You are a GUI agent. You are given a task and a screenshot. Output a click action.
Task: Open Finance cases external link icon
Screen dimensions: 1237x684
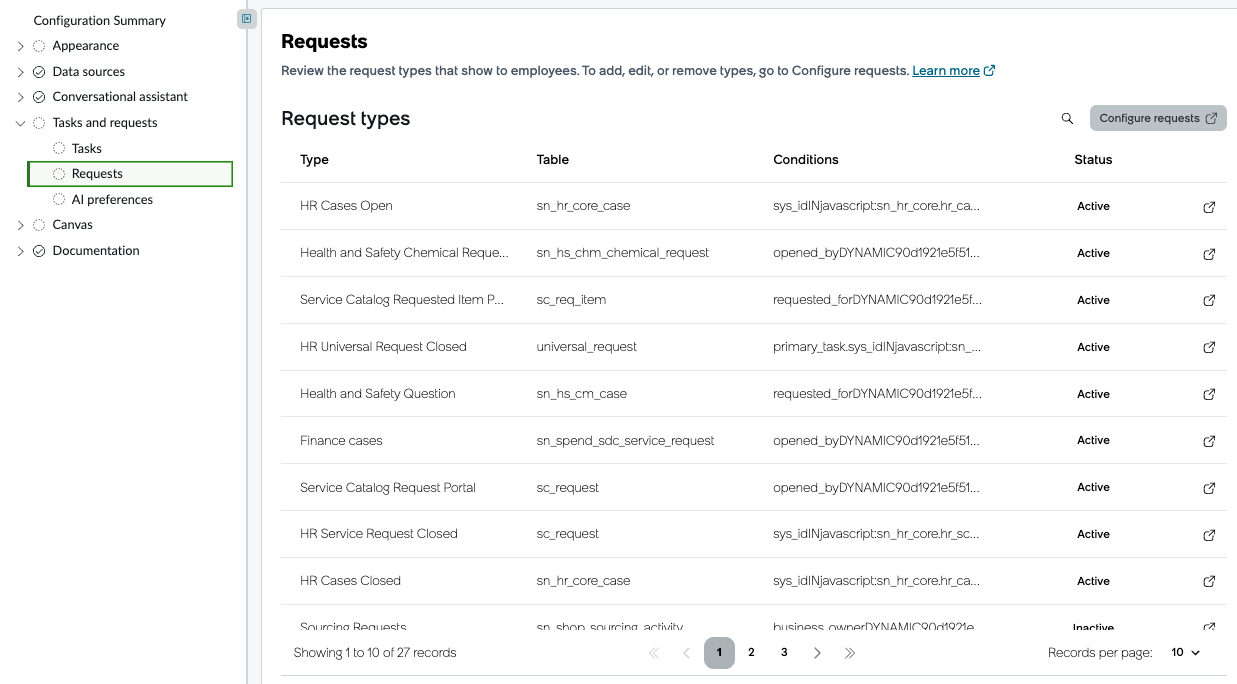[x=1209, y=441]
